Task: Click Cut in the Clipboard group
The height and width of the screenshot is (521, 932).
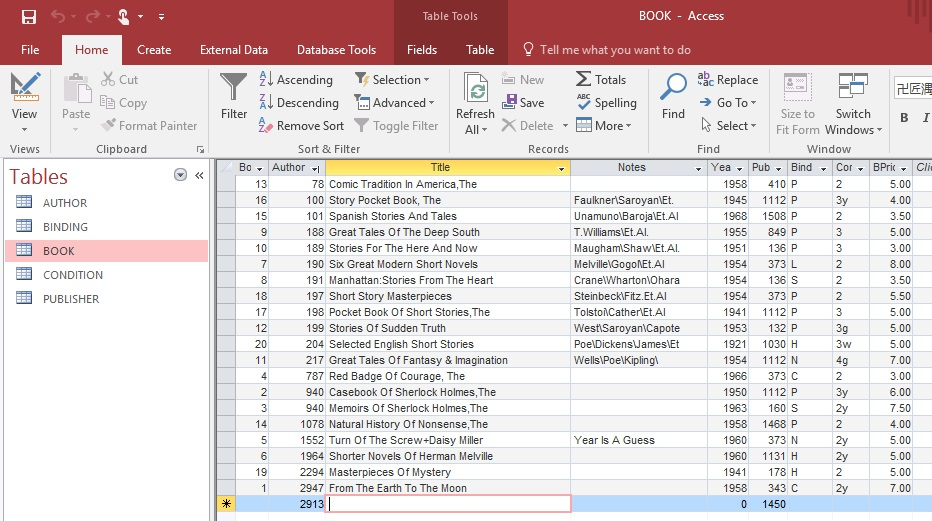Action: [x=119, y=80]
